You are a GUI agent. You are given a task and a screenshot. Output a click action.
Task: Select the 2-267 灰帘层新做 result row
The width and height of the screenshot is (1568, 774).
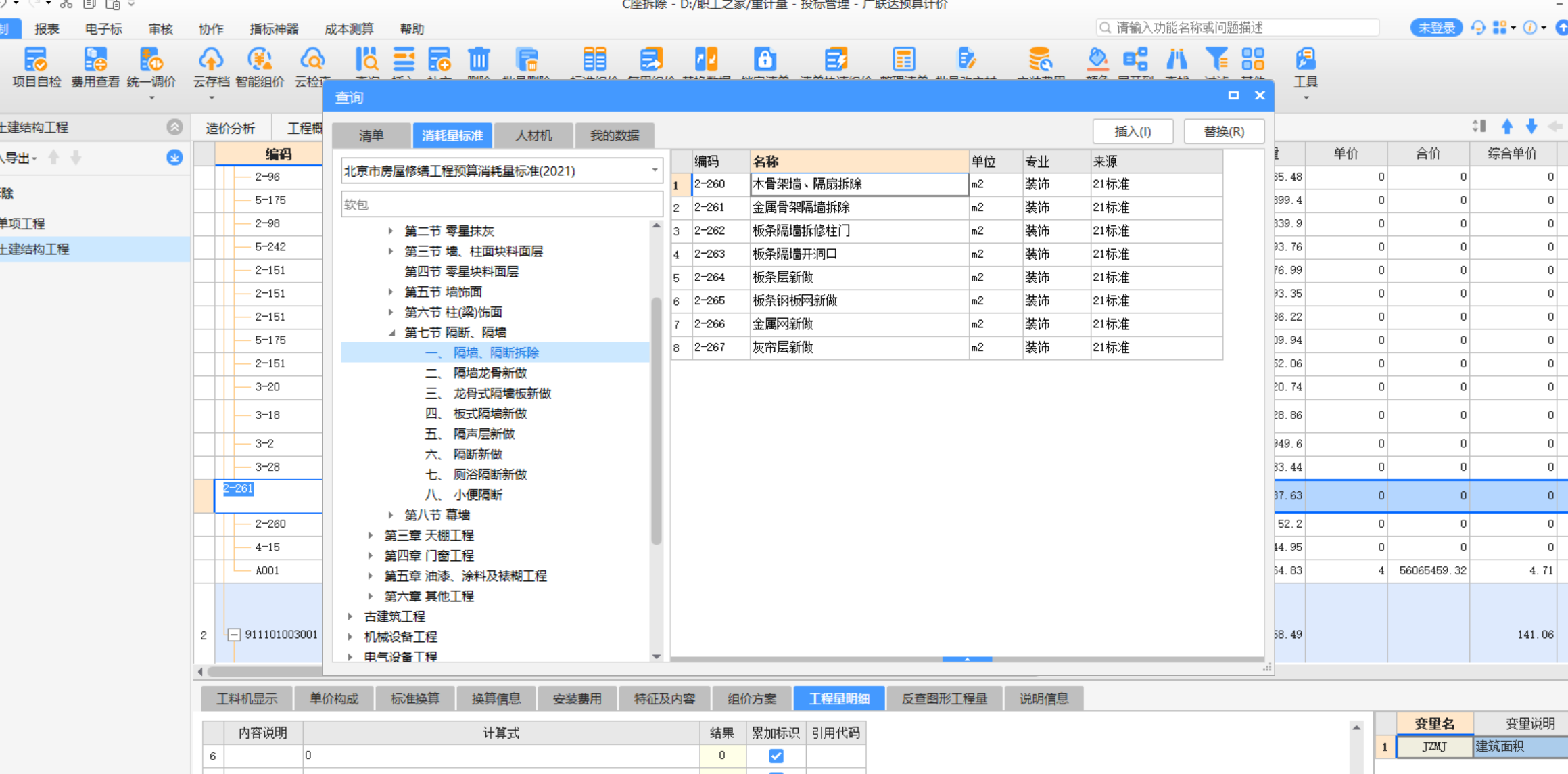pos(947,348)
